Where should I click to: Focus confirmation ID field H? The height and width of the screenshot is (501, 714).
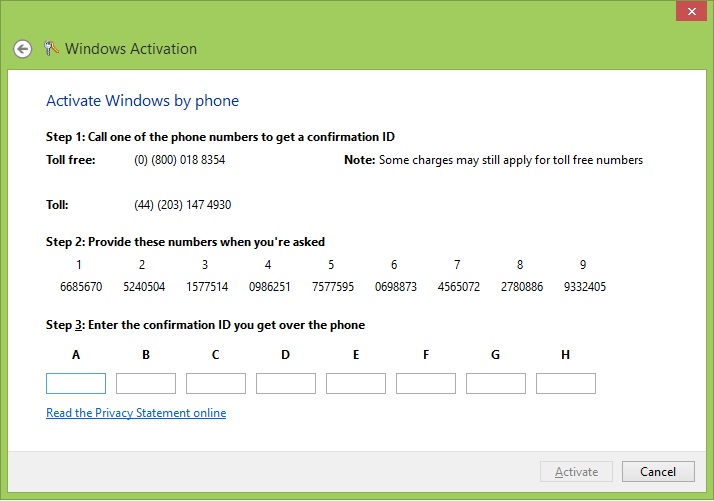(566, 383)
